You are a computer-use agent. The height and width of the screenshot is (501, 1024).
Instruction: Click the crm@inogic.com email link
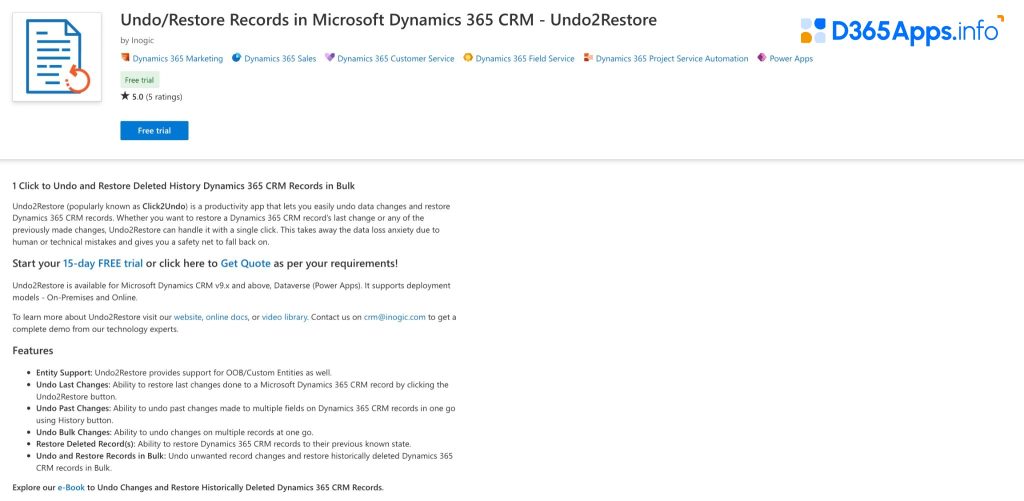click(x=394, y=317)
